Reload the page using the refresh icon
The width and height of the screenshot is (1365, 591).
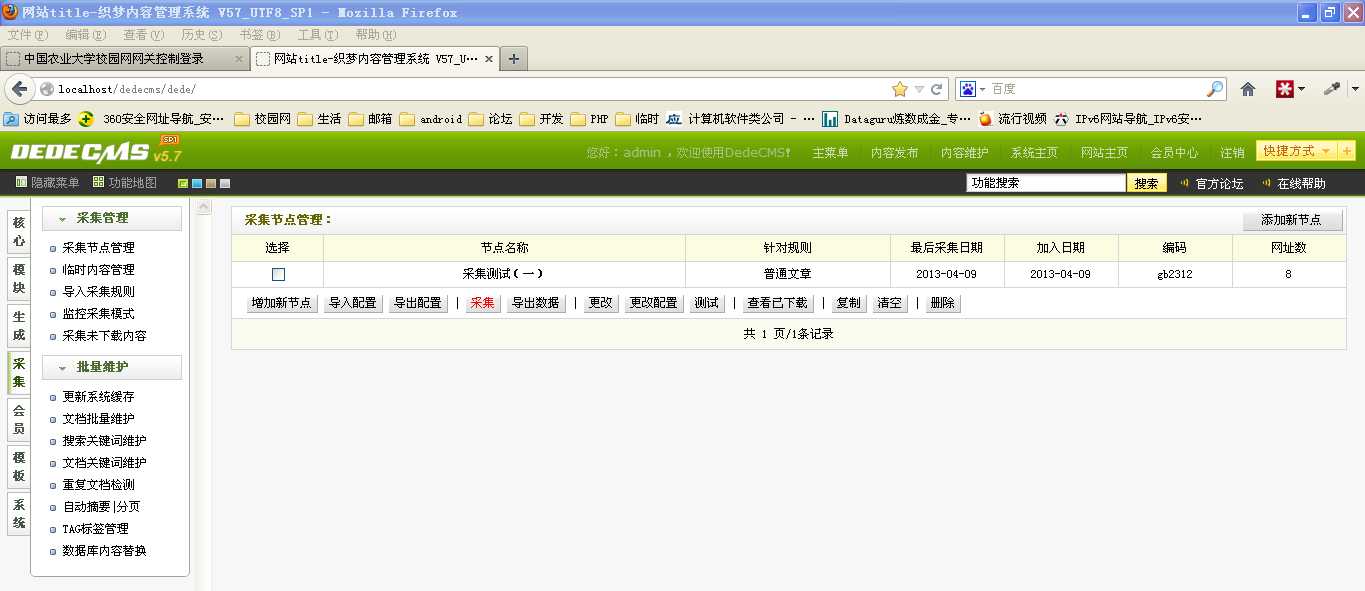pos(937,89)
